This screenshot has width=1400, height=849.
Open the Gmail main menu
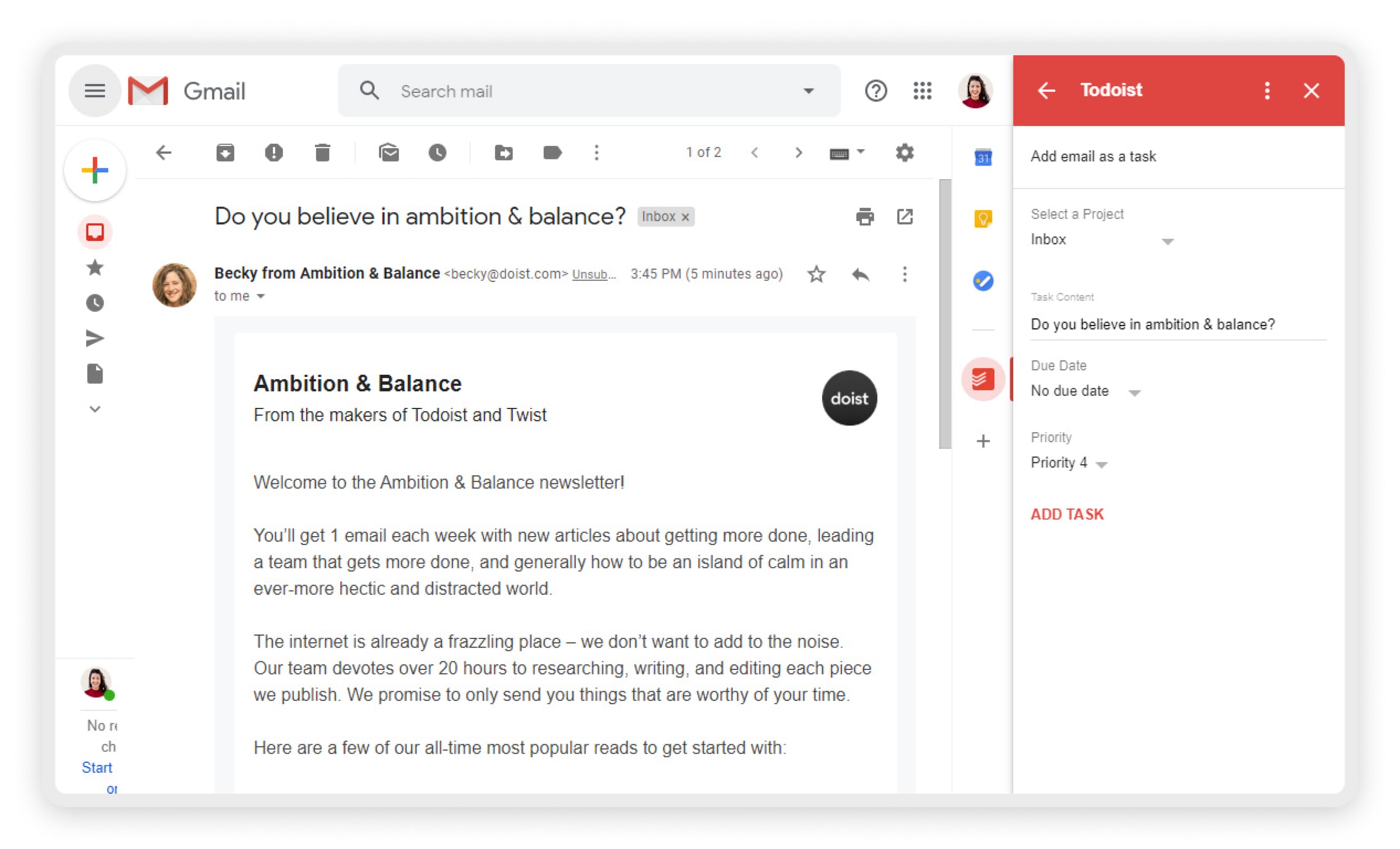[95, 90]
